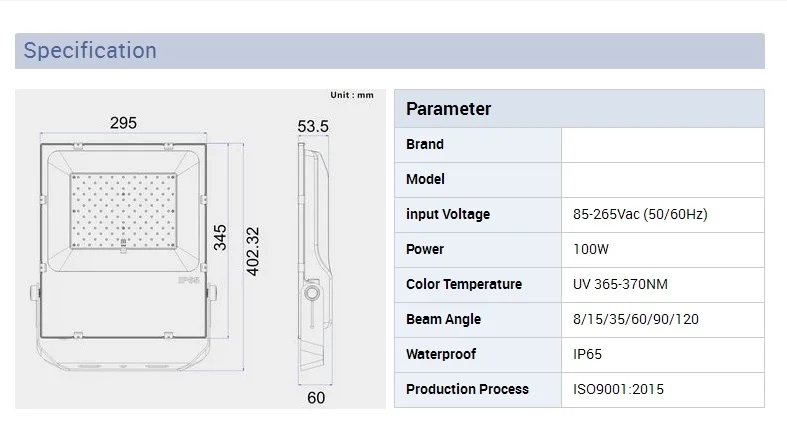Select the Brand row label

(x=425, y=145)
